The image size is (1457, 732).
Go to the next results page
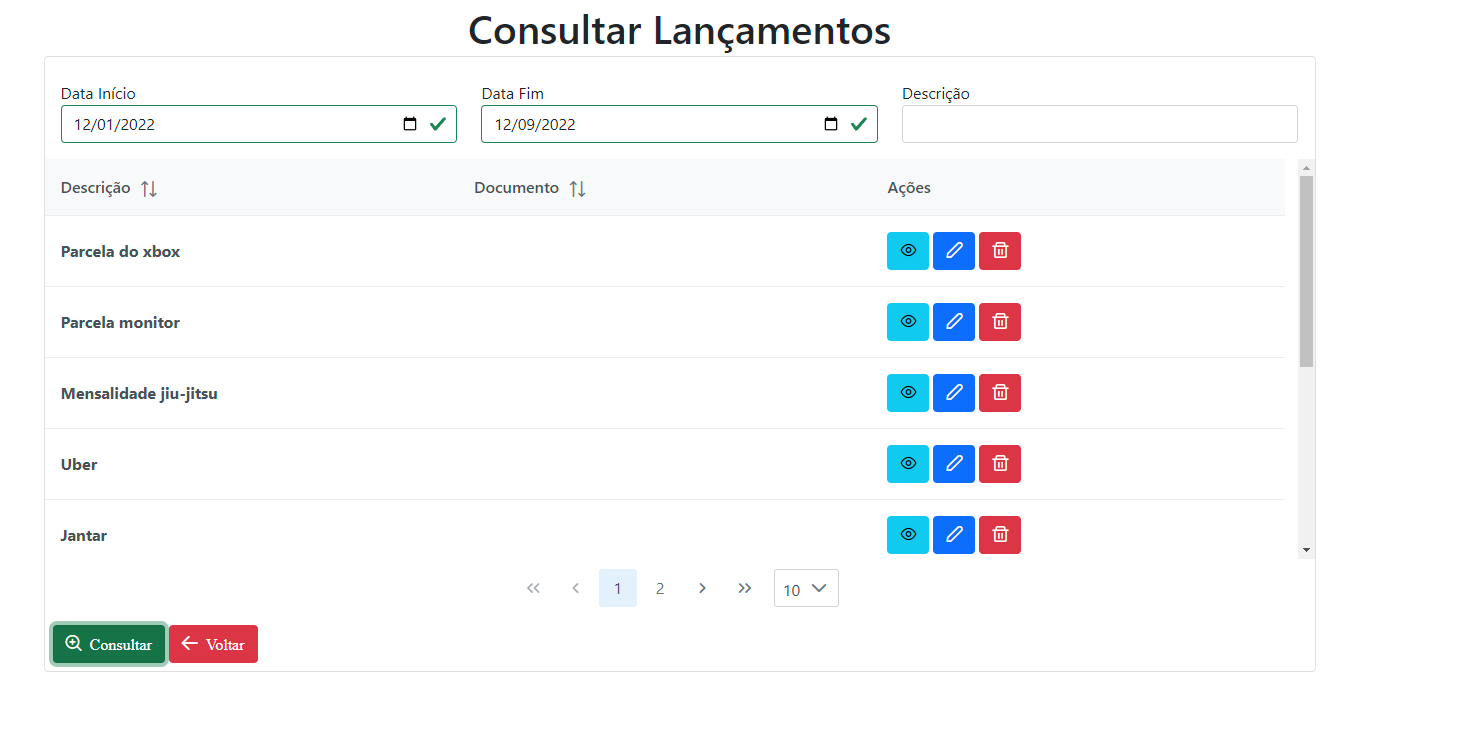(x=702, y=588)
